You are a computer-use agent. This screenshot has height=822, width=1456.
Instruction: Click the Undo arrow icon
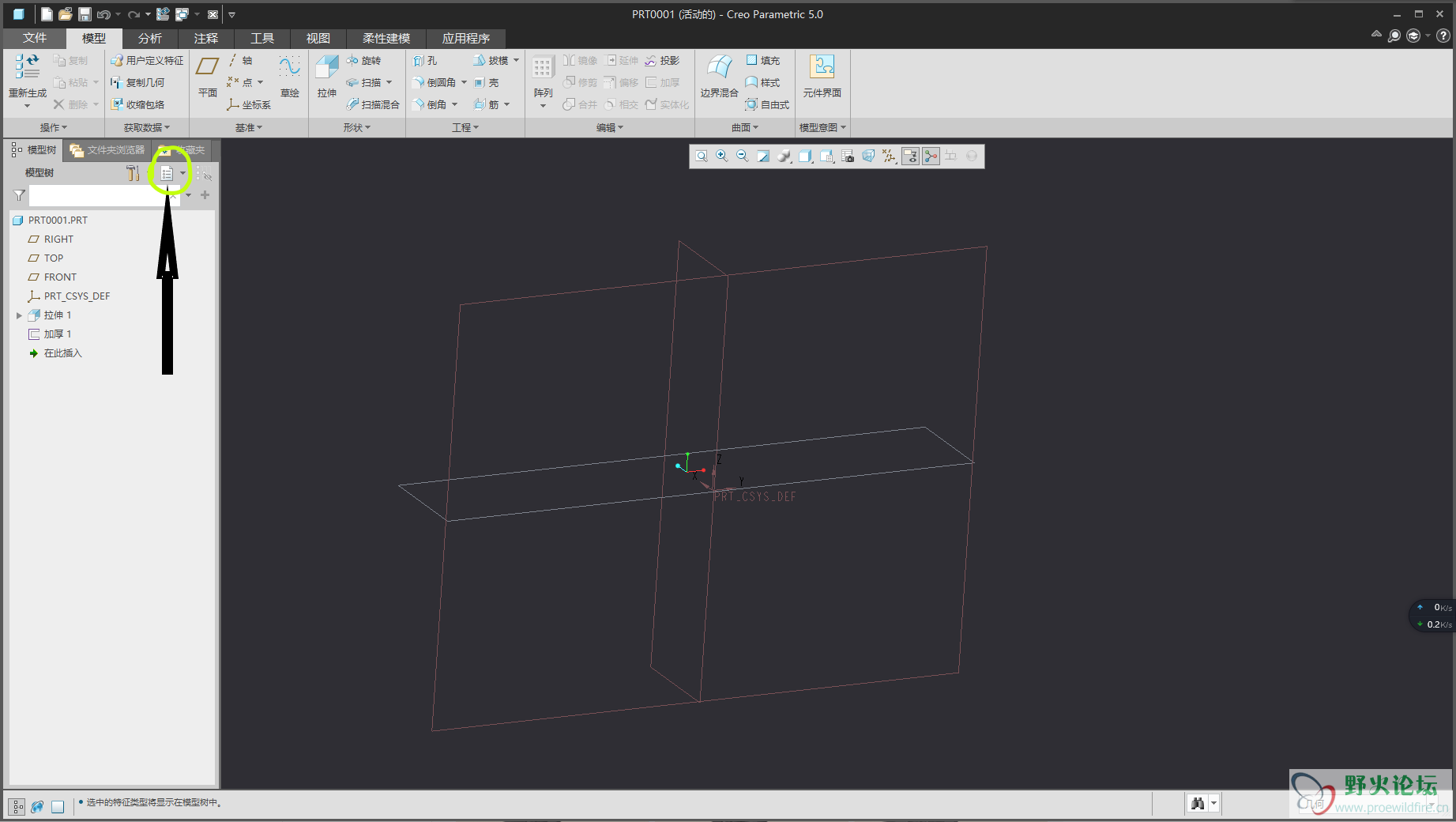pyautogui.click(x=103, y=14)
